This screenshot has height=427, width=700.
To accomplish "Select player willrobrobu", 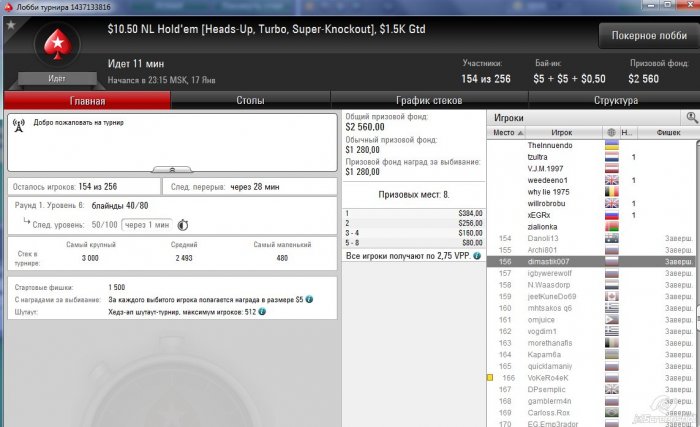I will 546,203.
